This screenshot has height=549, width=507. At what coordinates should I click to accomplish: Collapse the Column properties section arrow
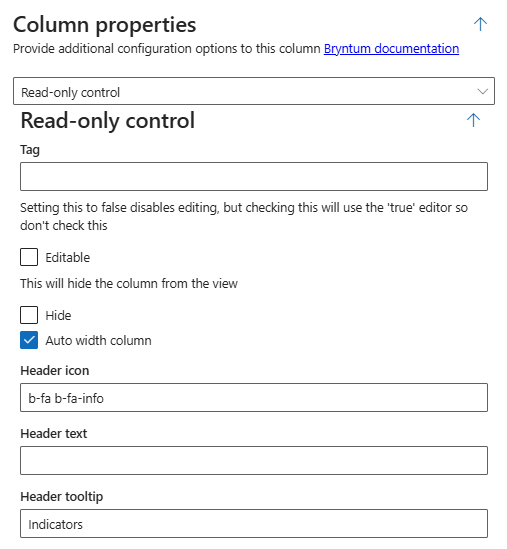[480, 24]
